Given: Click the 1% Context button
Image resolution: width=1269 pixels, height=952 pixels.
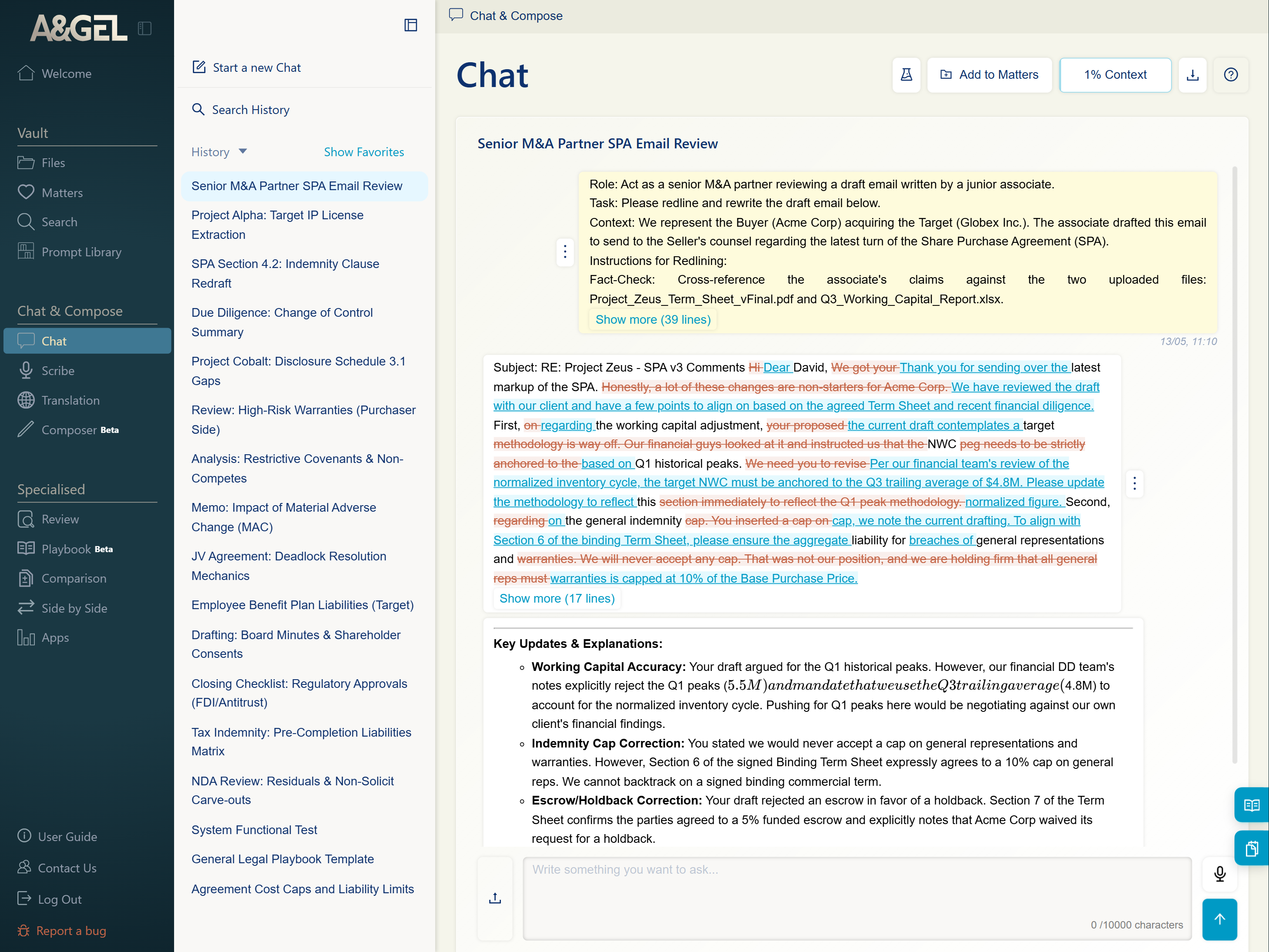Looking at the screenshot, I should [1115, 74].
